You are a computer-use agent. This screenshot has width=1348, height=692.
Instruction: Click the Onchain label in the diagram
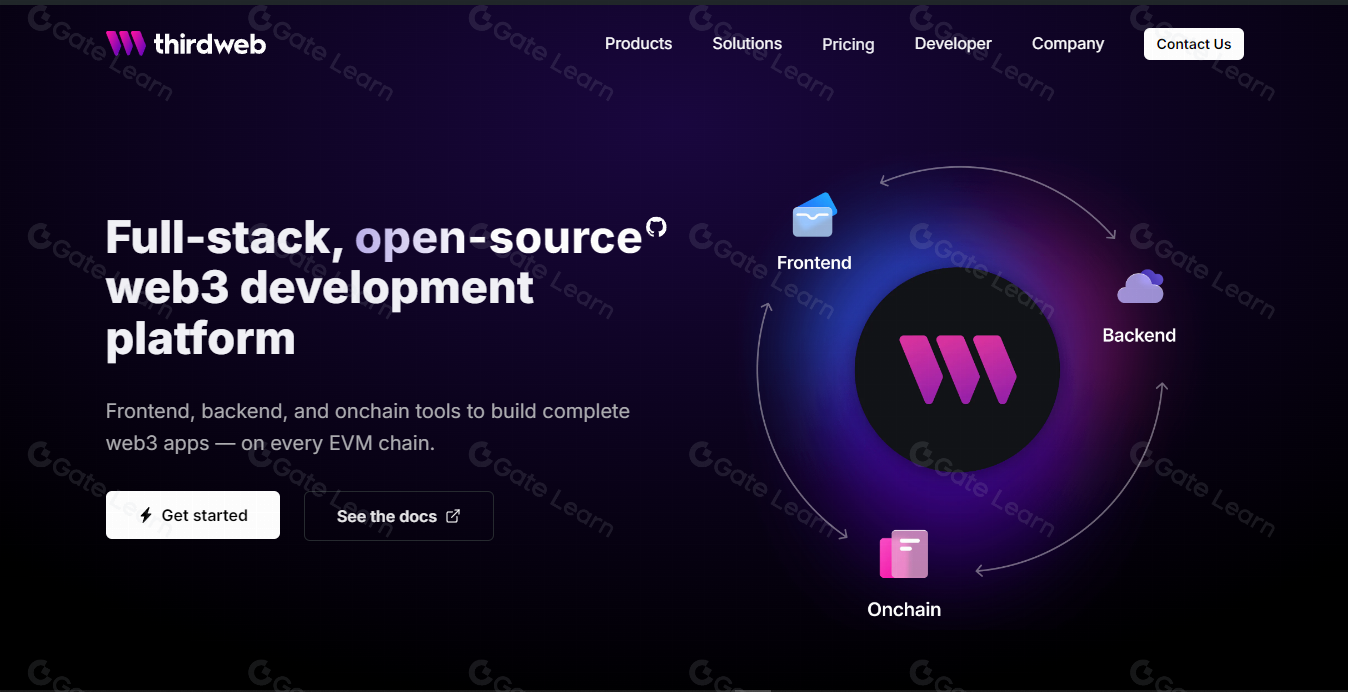(904, 610)
